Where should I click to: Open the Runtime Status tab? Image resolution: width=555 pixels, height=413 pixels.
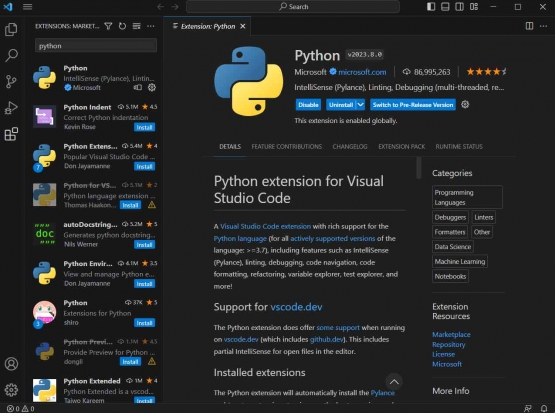point(459,147)
